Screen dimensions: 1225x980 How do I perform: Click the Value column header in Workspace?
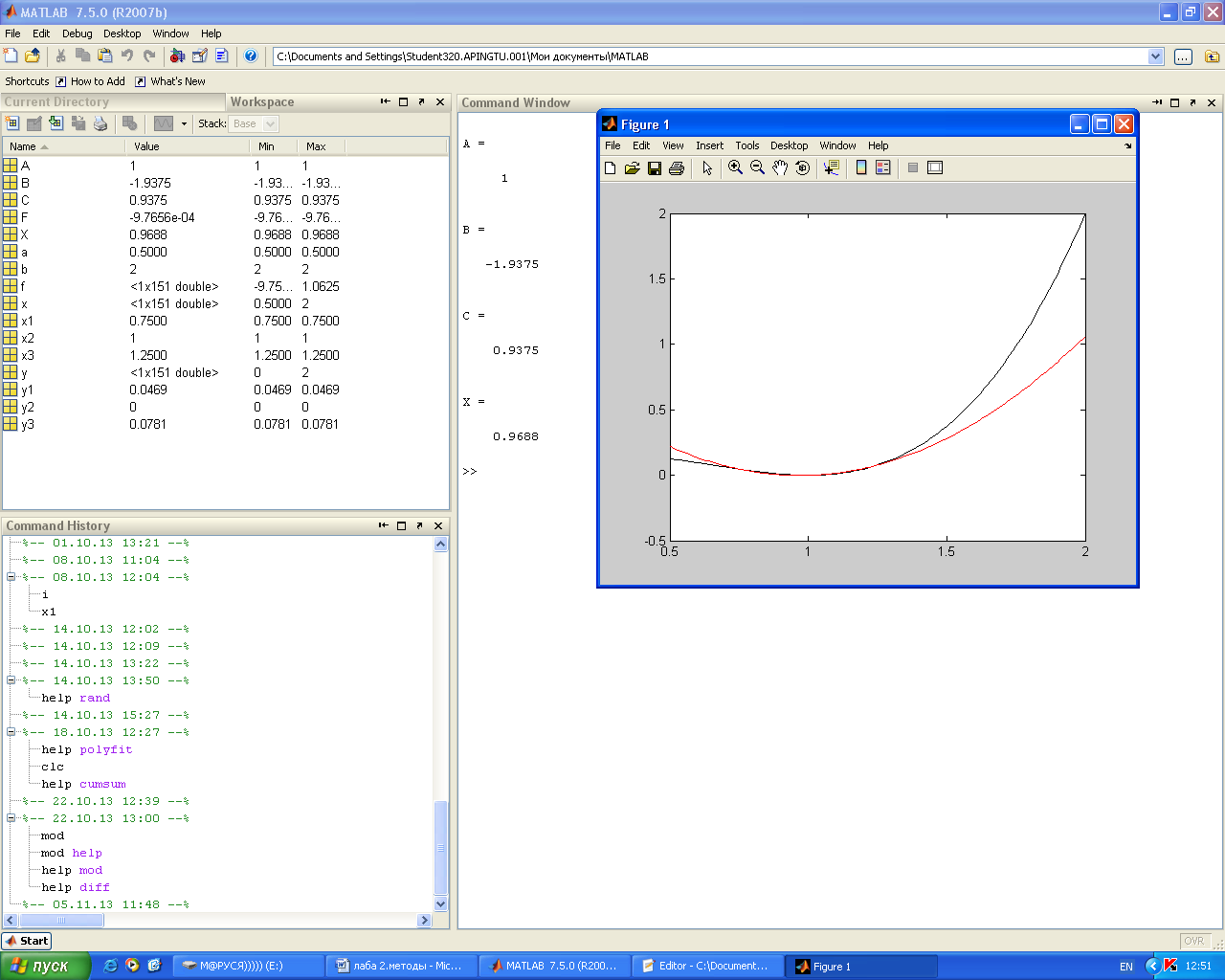coord(187,146)
